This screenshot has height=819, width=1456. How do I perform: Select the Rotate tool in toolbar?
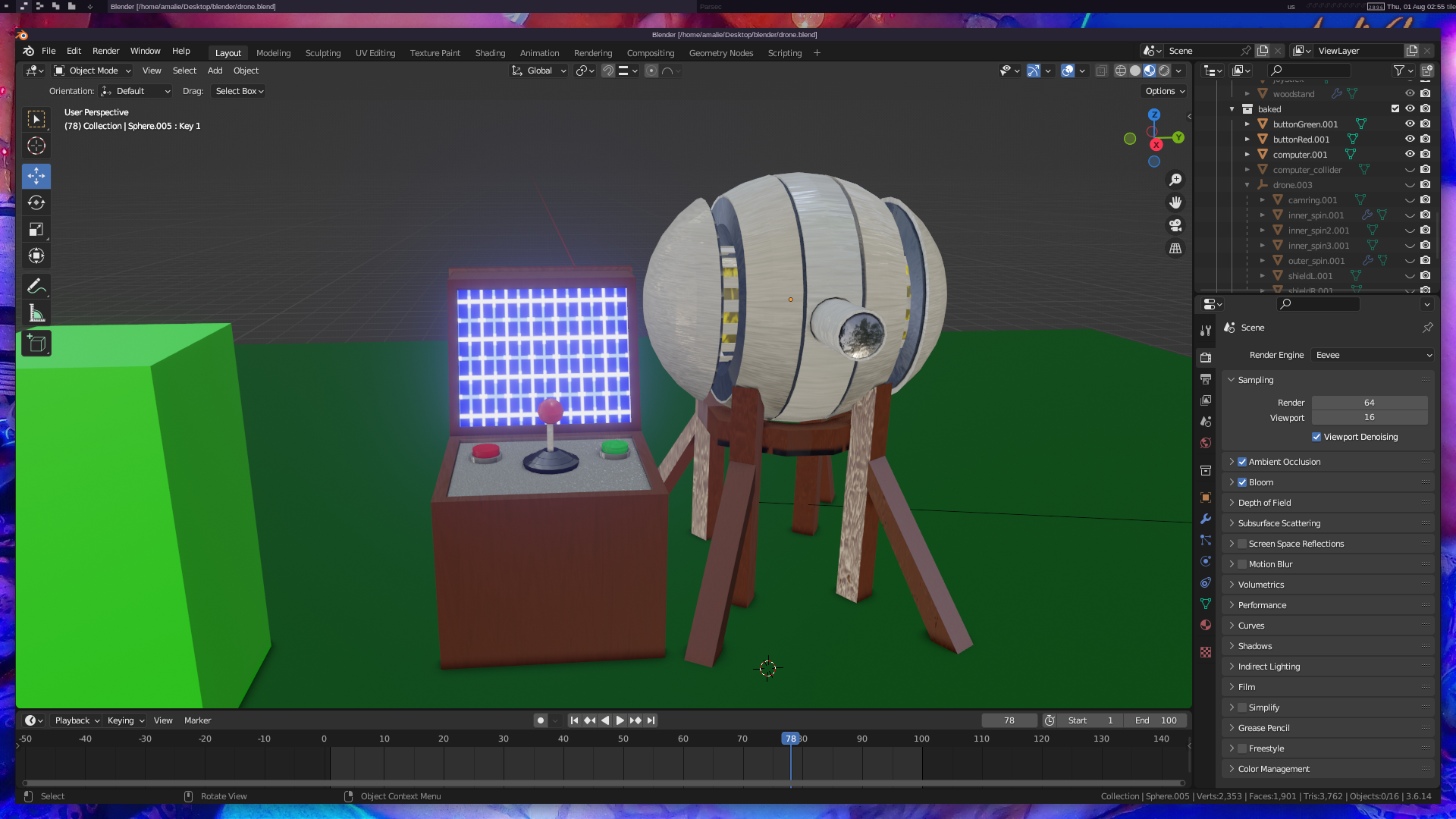coord(36,202)
